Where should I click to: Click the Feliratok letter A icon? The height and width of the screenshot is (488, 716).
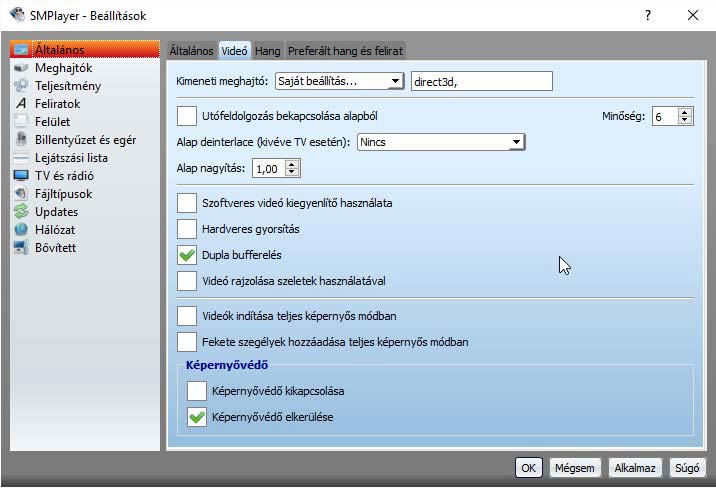[x=21, y=104]
